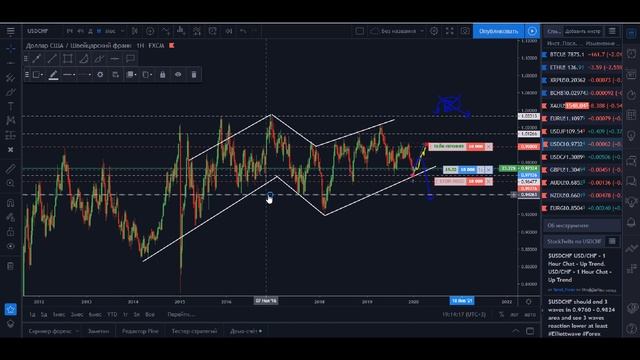Open the brush drawing tools
This screenshot has width=640, height=360.
10,92
